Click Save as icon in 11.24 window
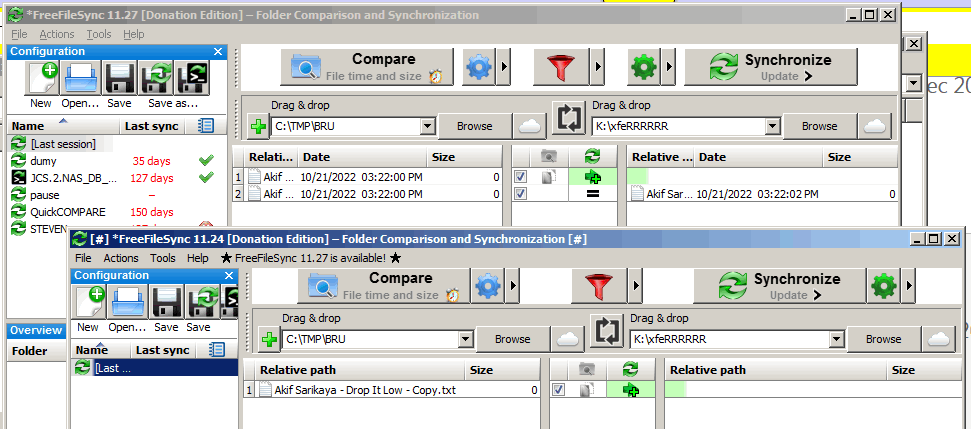Screen dimensions: 971x429 [203, 303]
